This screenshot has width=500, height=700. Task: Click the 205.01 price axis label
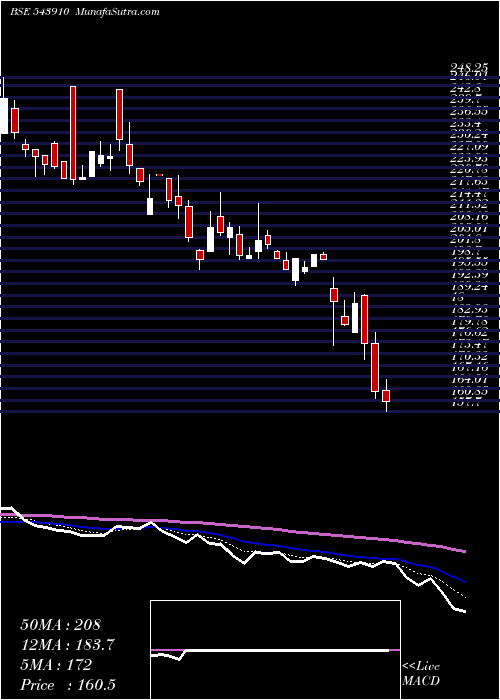(x=469, y=229)
